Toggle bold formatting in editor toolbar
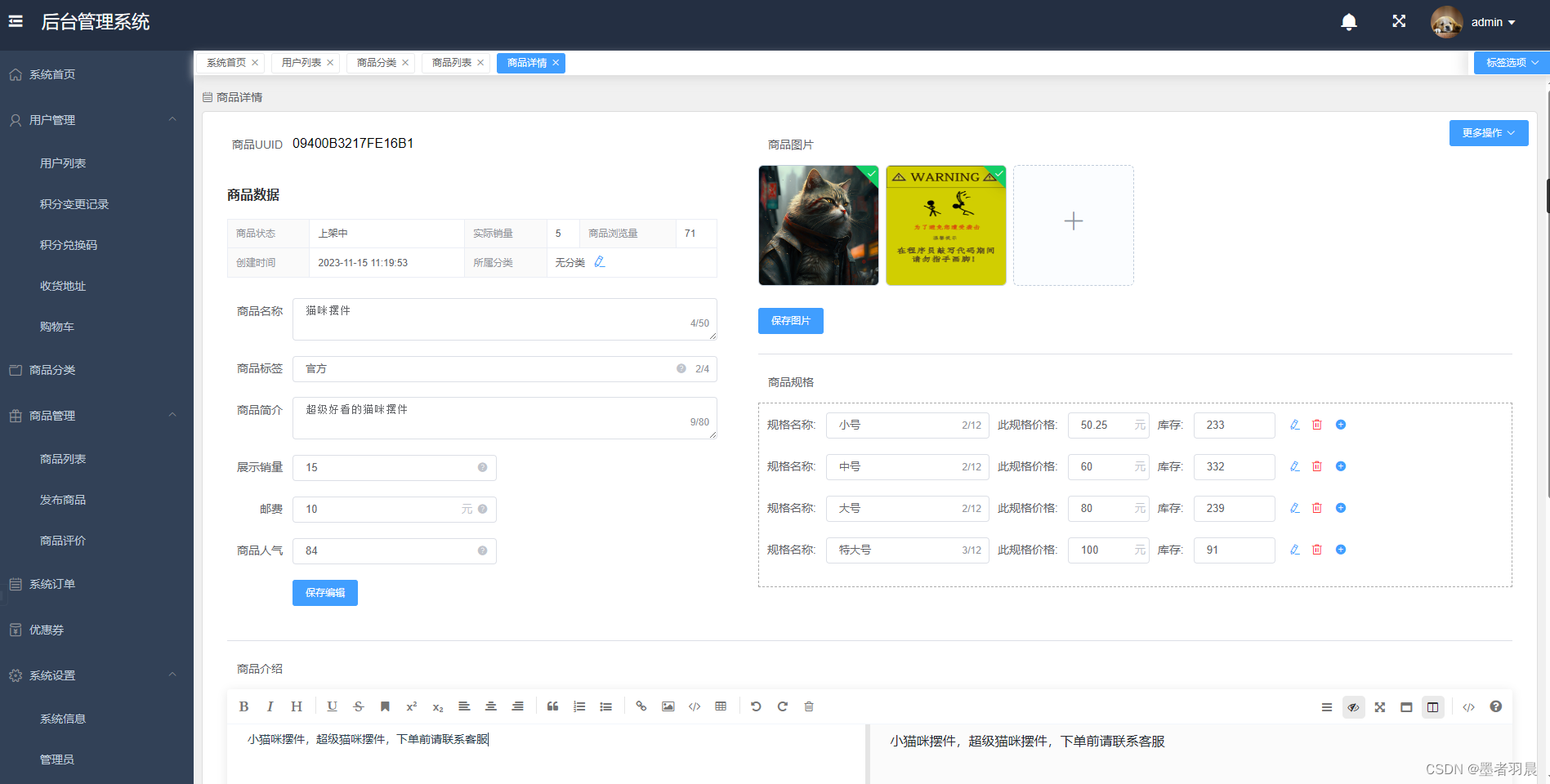This screenshot has width=1550, height=784. pyautogui.click(x=243, y=706)
